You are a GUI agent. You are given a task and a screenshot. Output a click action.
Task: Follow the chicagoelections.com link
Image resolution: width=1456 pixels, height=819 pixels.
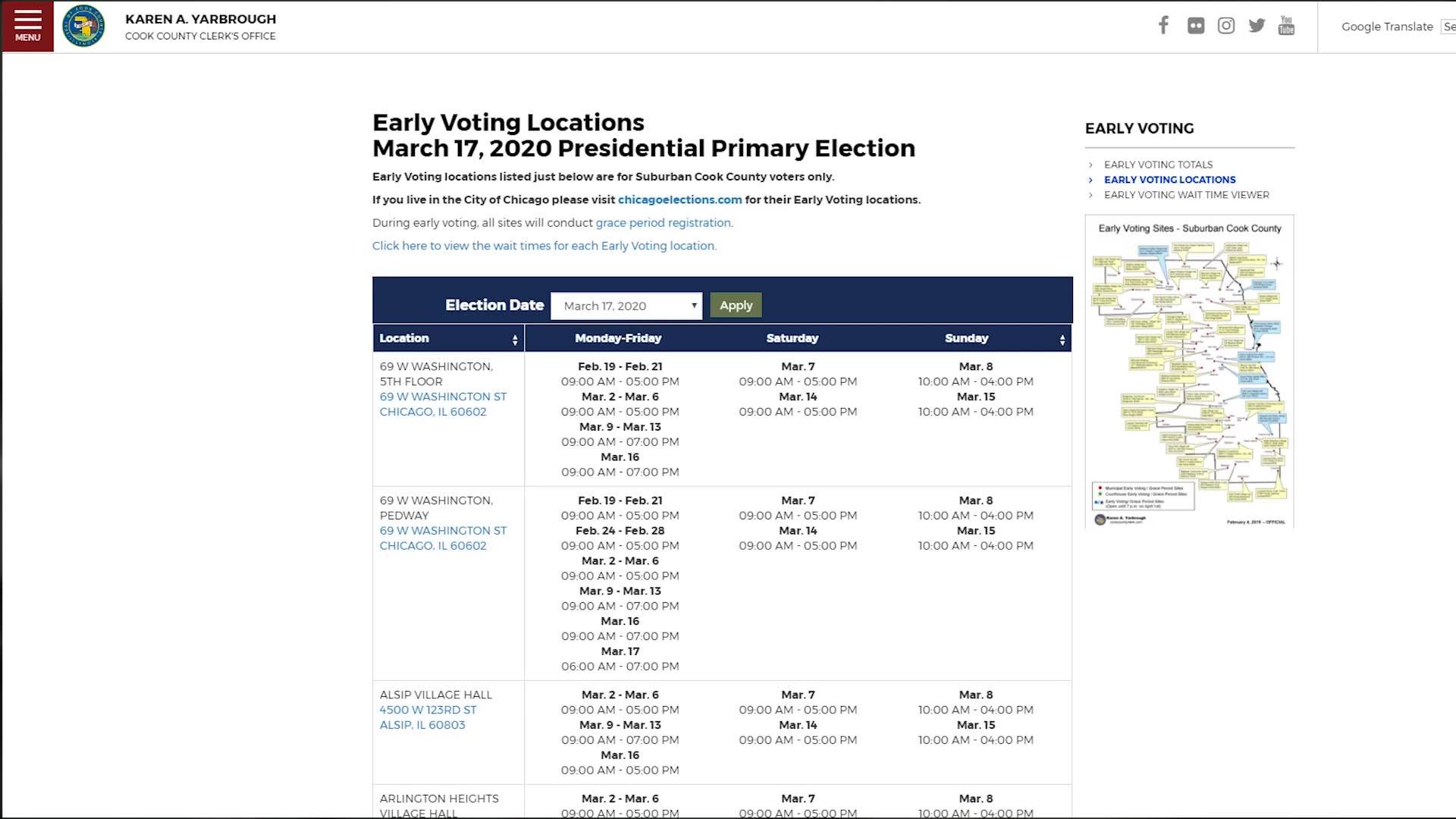pos(679,199)
